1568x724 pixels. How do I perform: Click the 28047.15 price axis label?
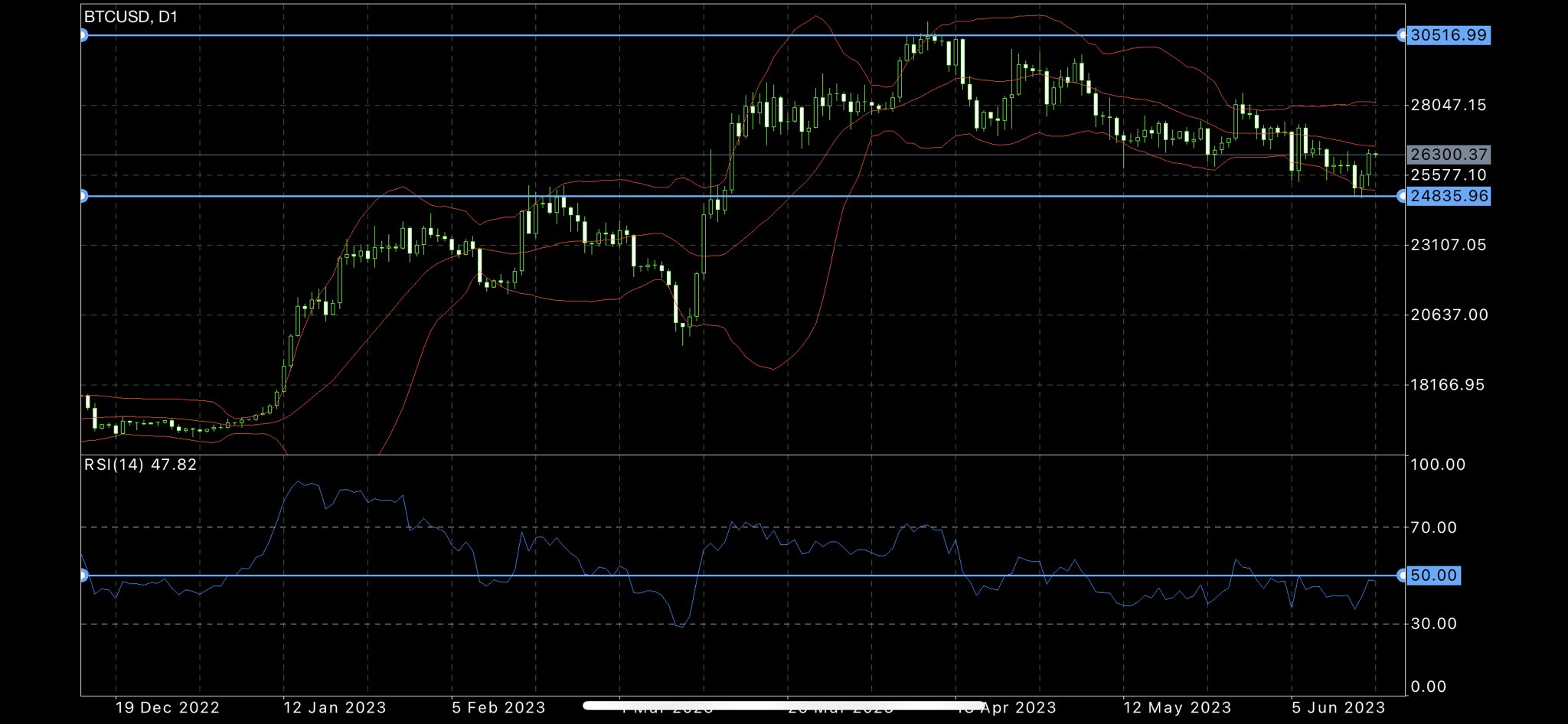[1448, 105]
